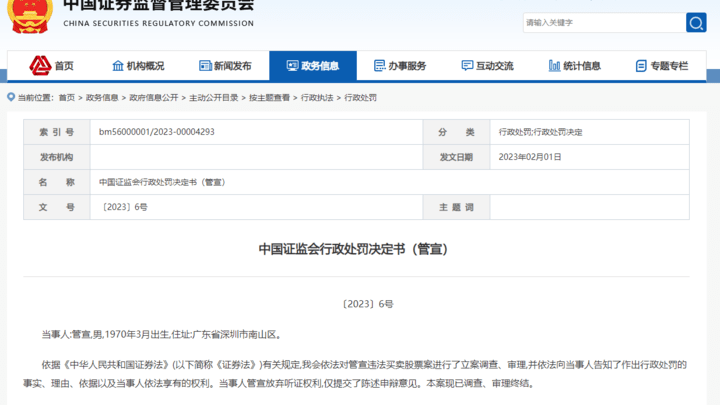Open the 机构概况 navigation tab
This screenshot has width=720, height=405.
tap(138, 66)
